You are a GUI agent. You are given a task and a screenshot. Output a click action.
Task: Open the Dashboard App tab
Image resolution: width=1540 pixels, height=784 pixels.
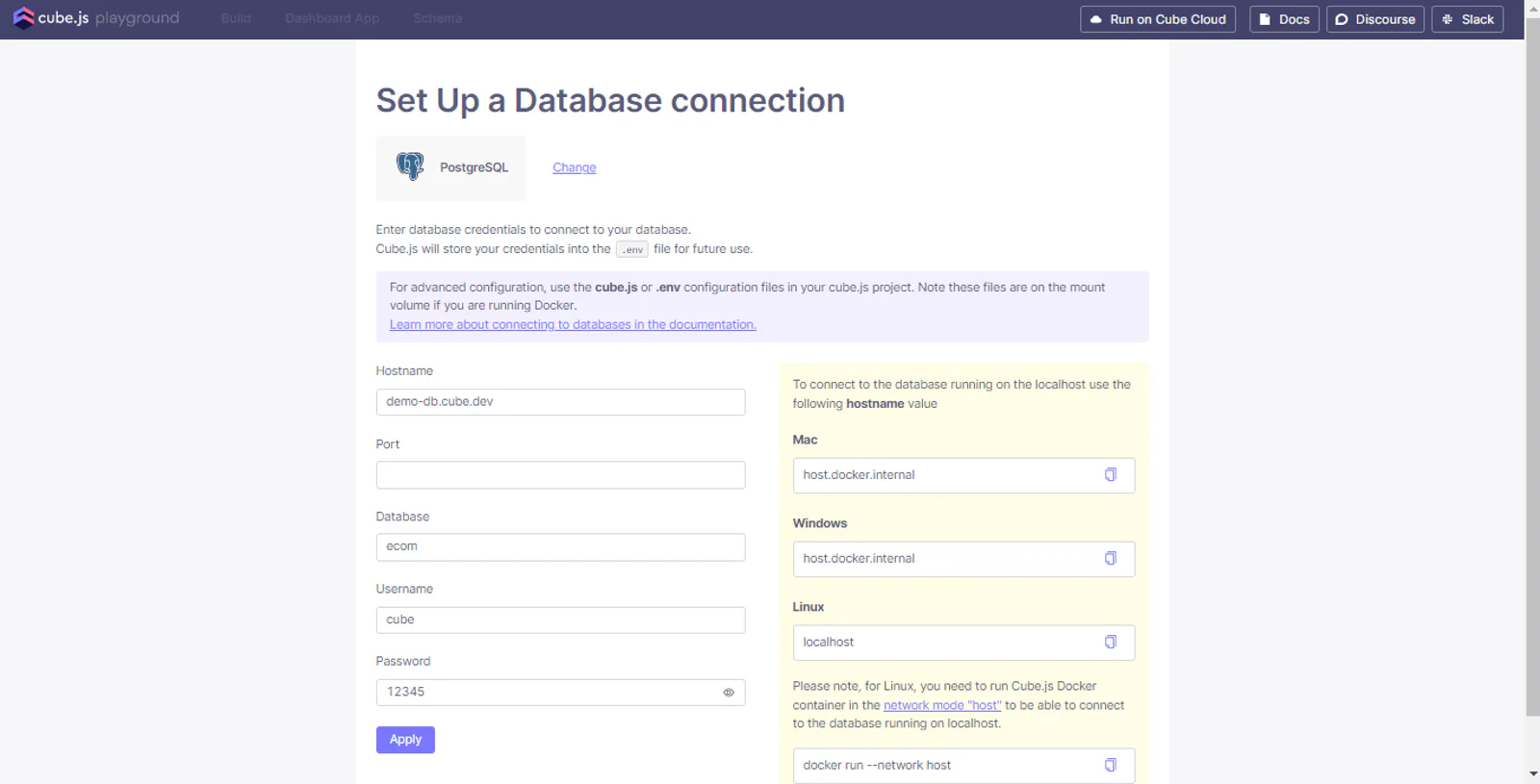pos(332,18)
